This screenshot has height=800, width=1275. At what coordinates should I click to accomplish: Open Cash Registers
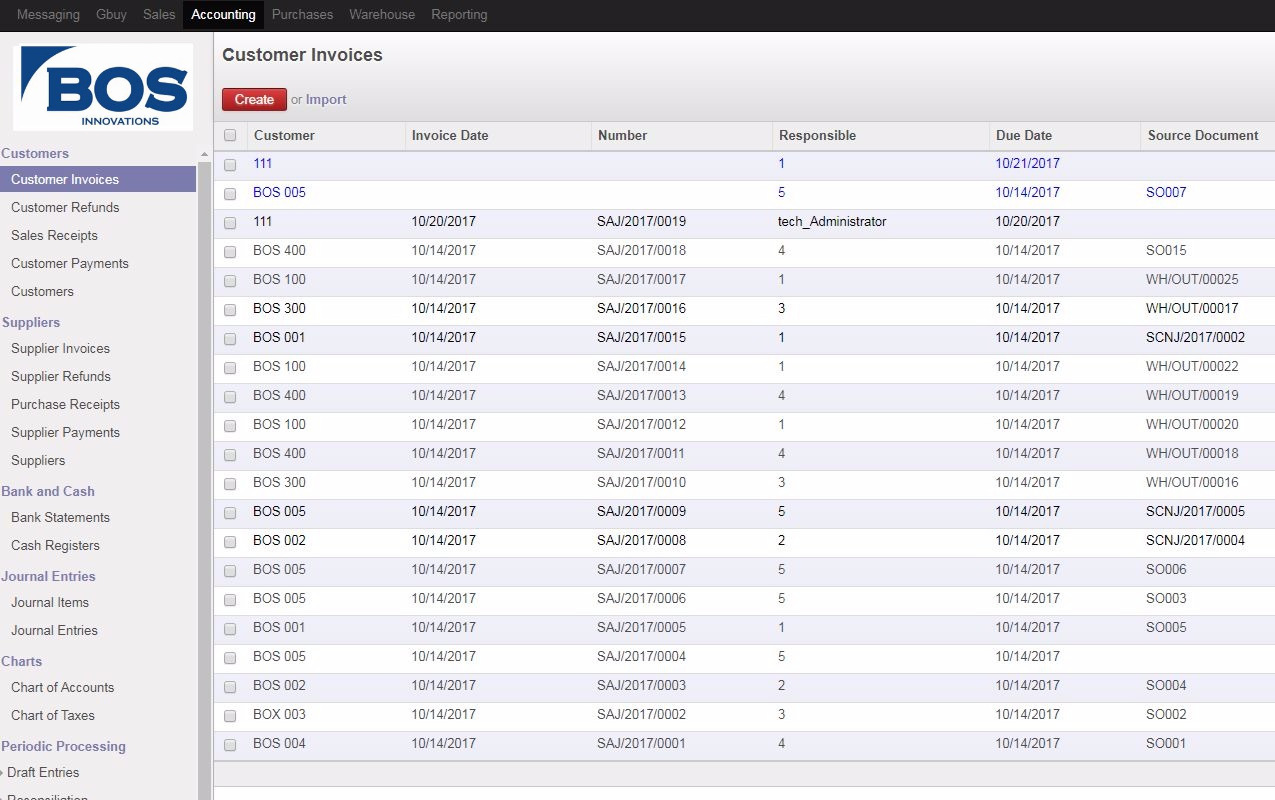pos(55,545)
